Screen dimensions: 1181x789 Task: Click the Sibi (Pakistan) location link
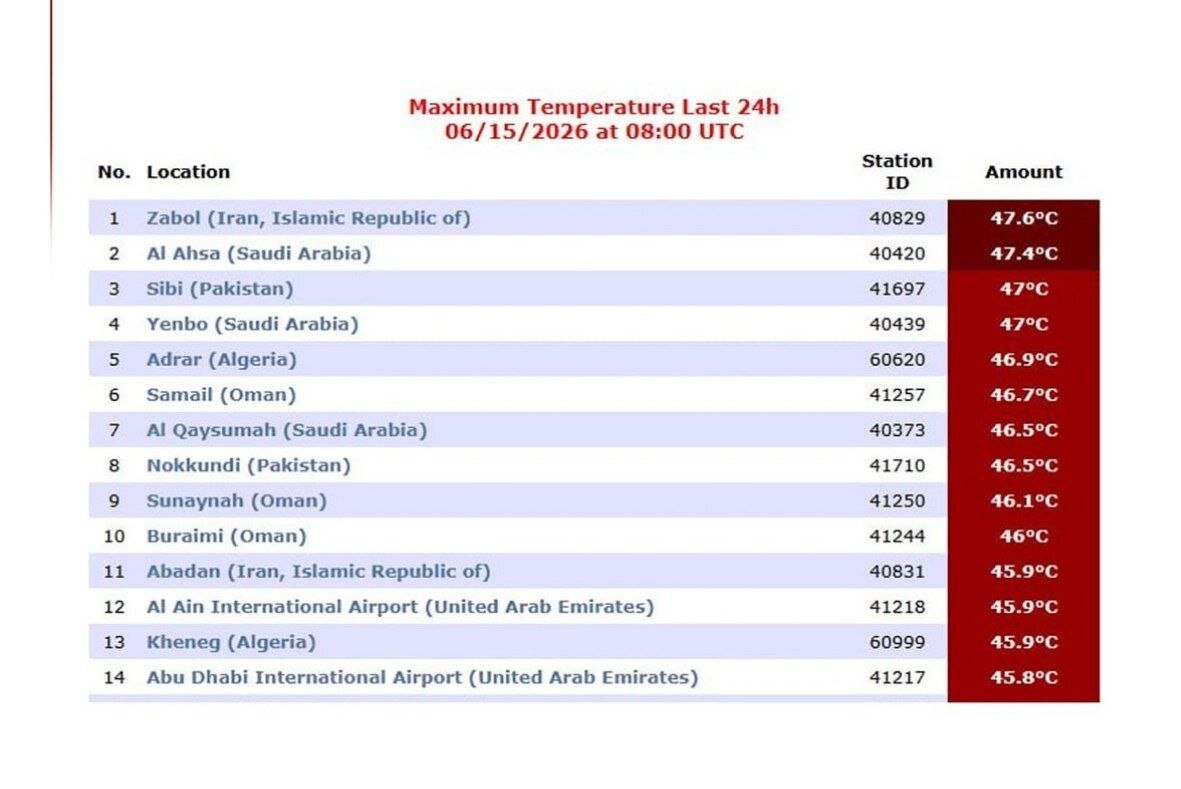pyautogui.click(x=220, y=289)
